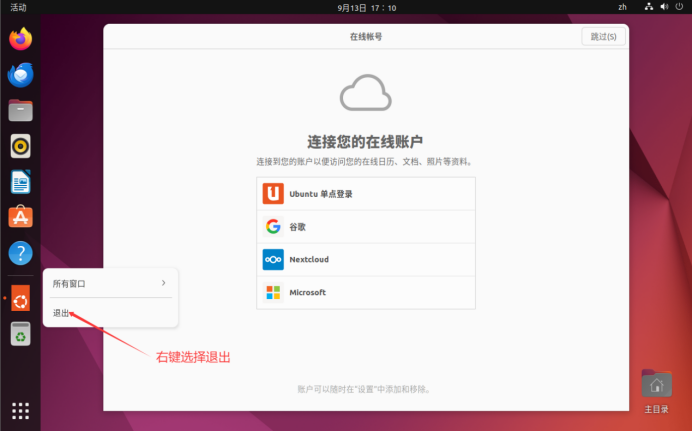The height and width of the screenshot is (432, 692).
Task: Select the Microsoft account row
Action: tap(366, 292)
